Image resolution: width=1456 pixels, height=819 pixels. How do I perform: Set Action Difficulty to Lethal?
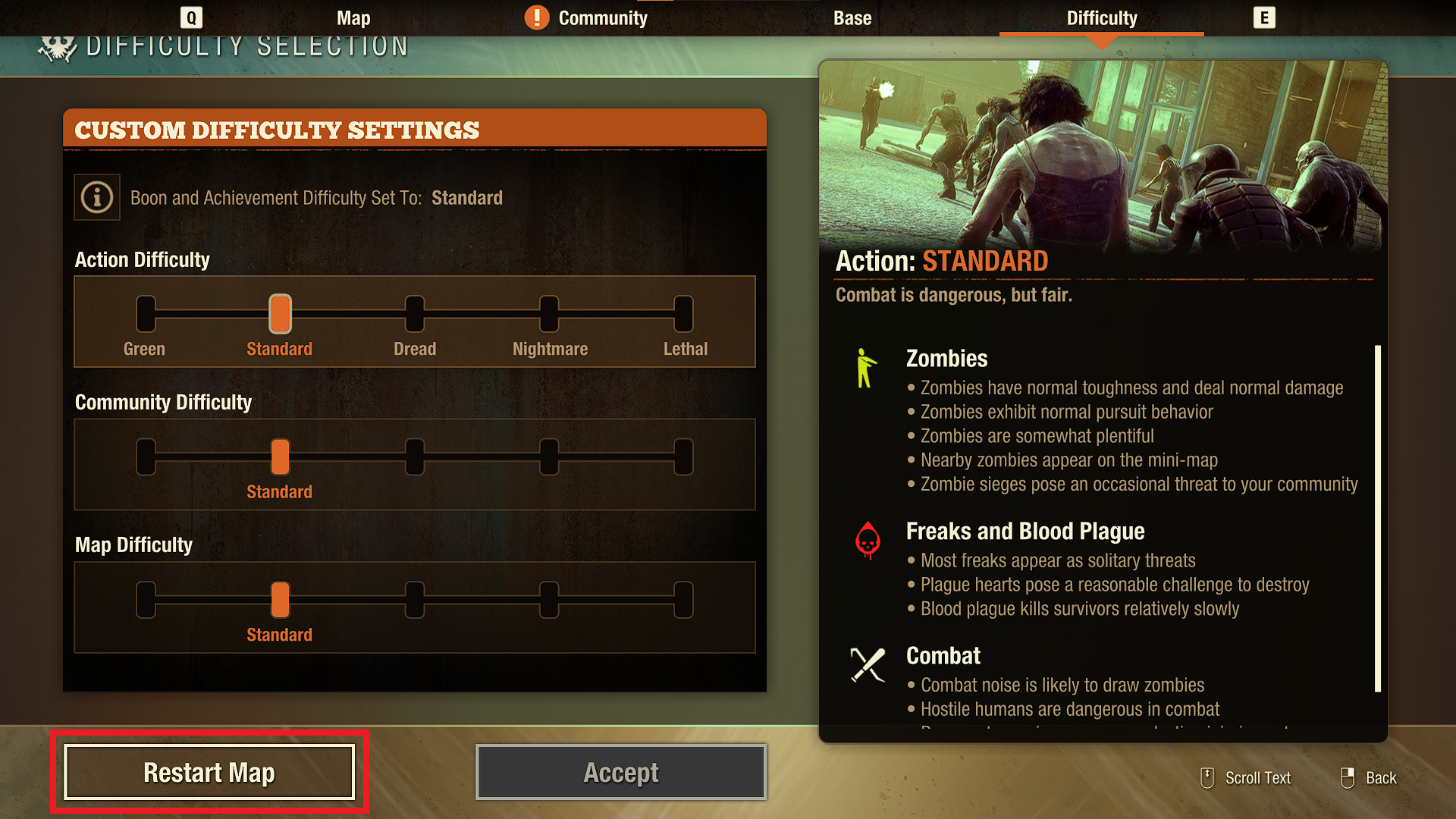point(684,314)
